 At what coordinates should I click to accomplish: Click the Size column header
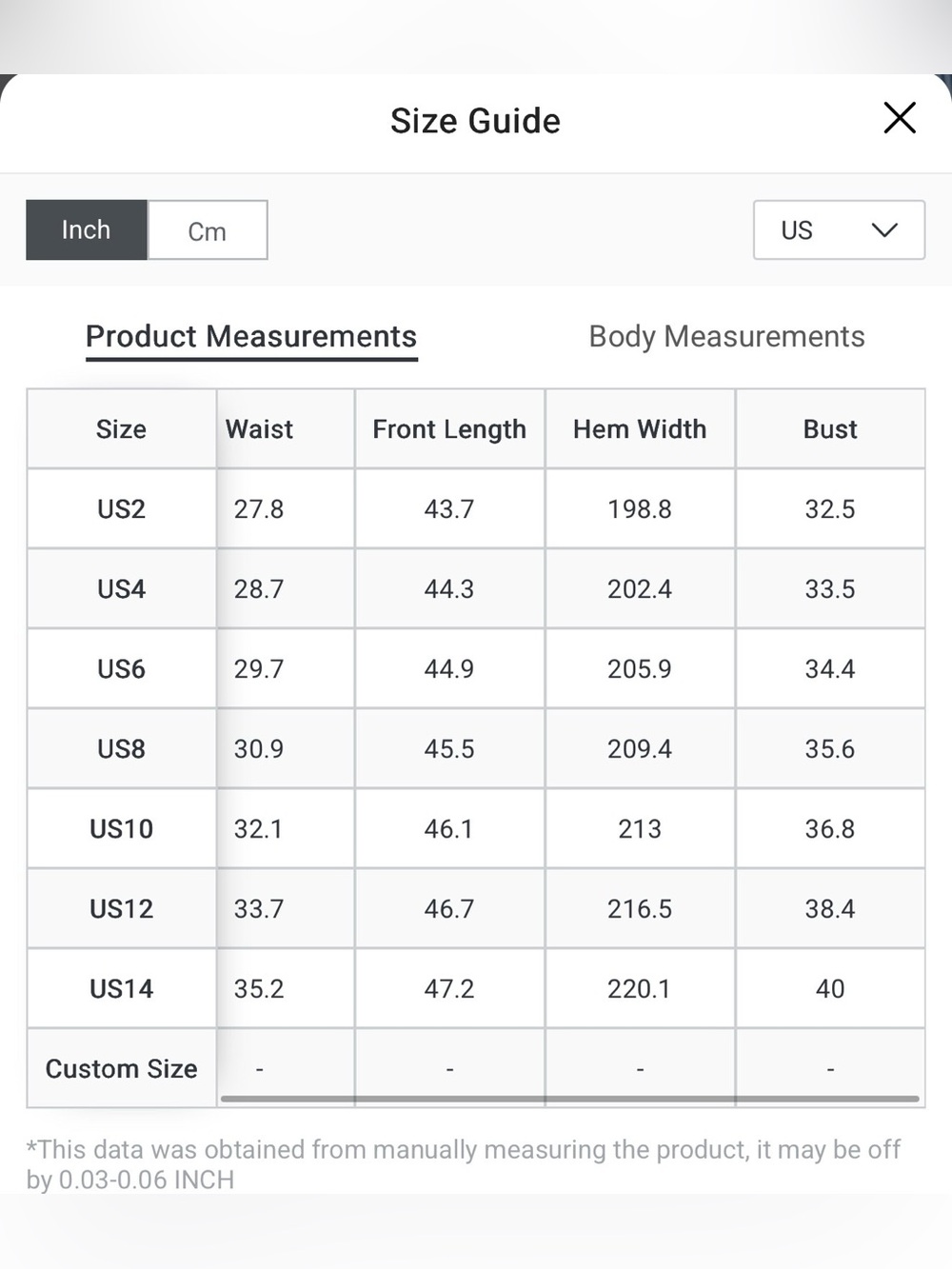coord(122,428)
